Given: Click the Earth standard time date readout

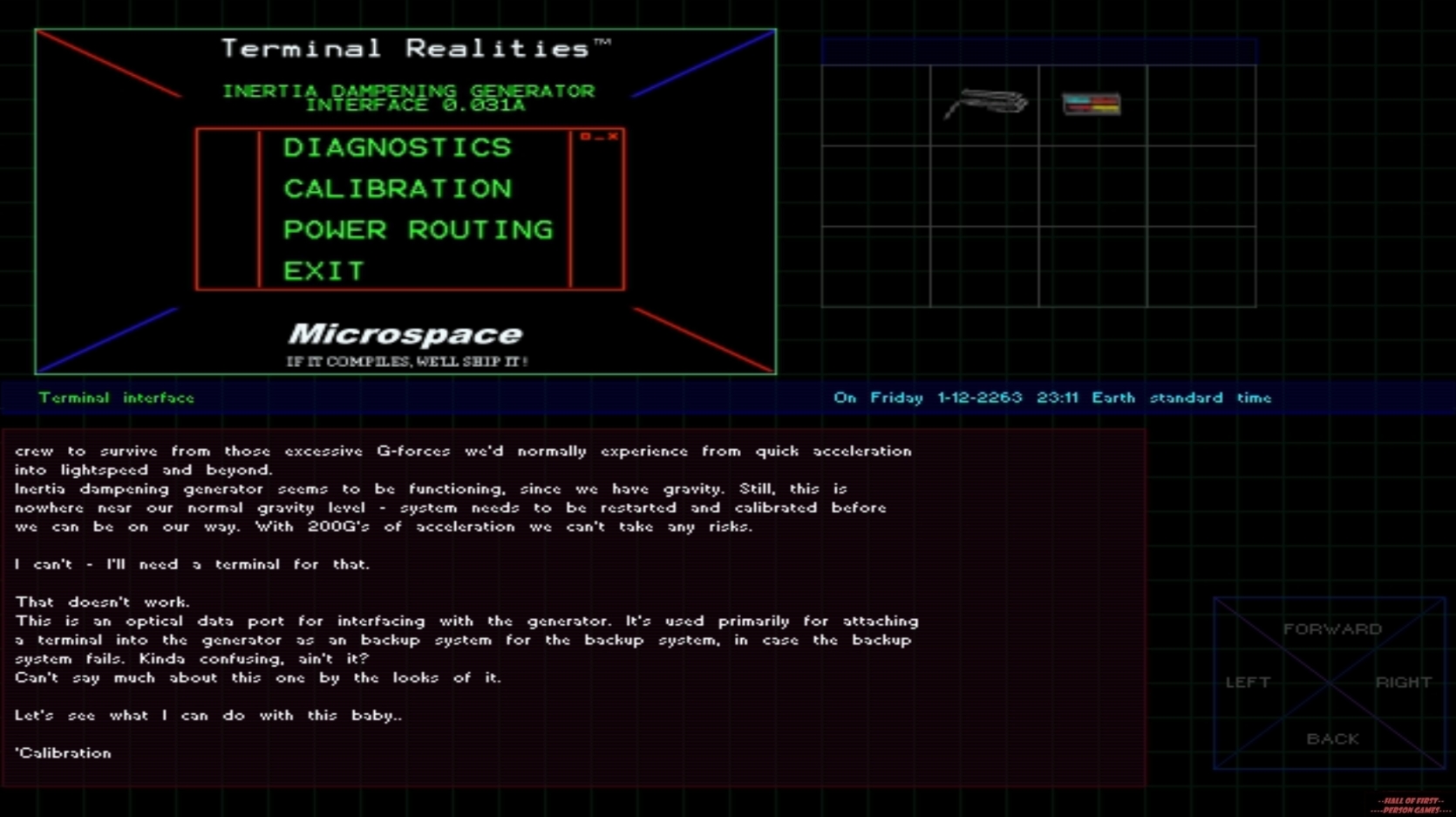Looking at the screenshot, I should coord(1051,398).
